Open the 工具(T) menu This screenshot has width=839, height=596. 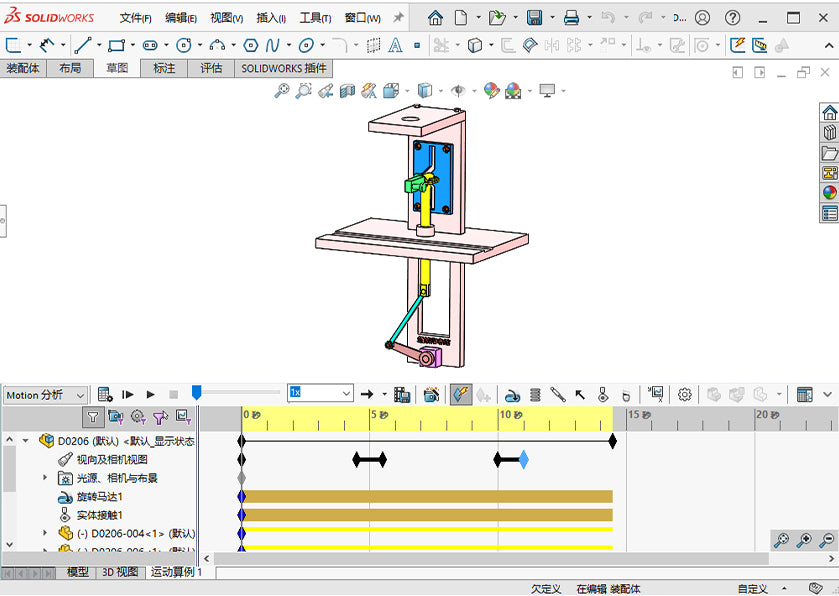pyautogui.click(x=315, y=18)
